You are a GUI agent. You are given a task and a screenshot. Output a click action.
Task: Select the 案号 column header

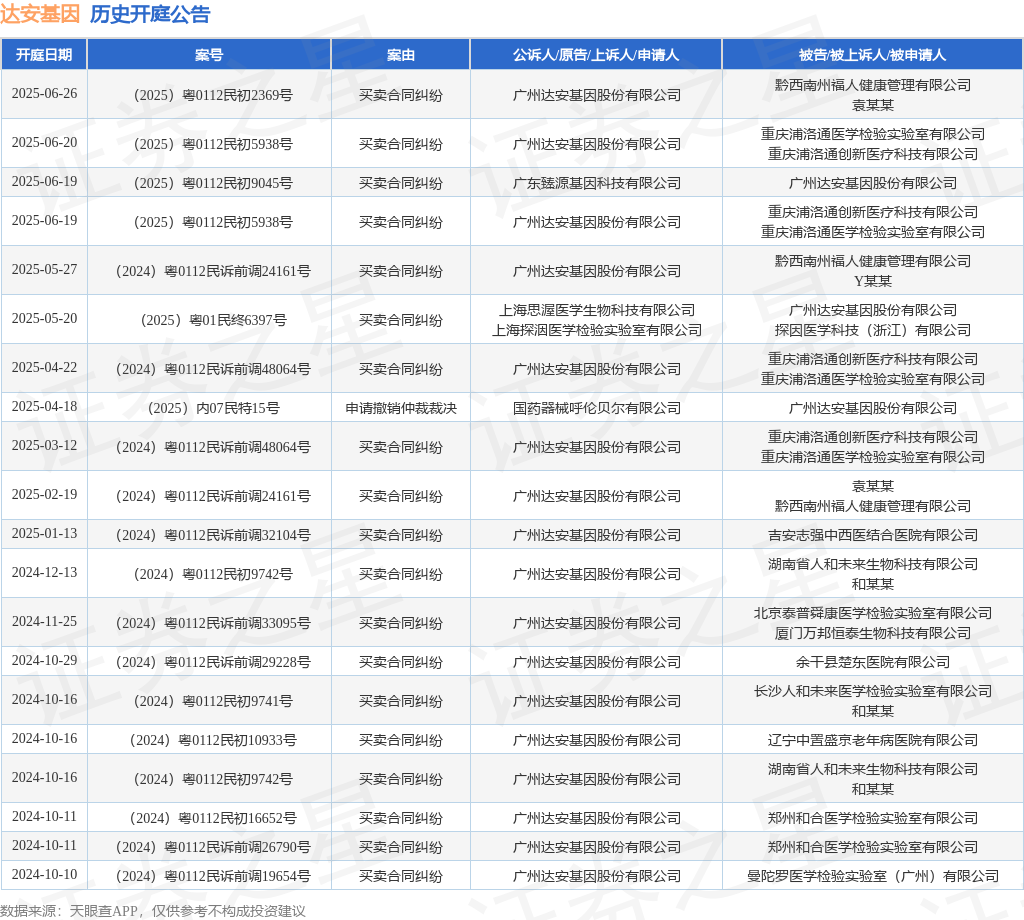click(x=209, y=55)
